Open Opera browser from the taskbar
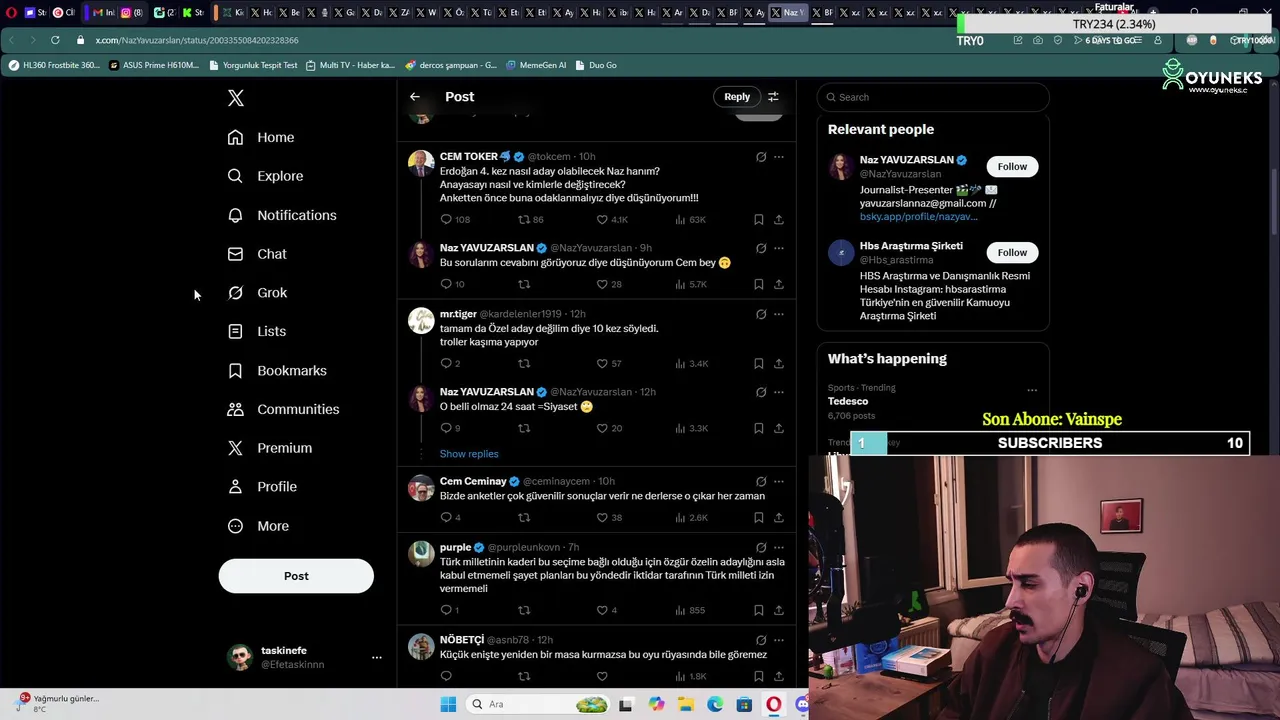This screenshot has height=720, width=1280. click(773, 704)
